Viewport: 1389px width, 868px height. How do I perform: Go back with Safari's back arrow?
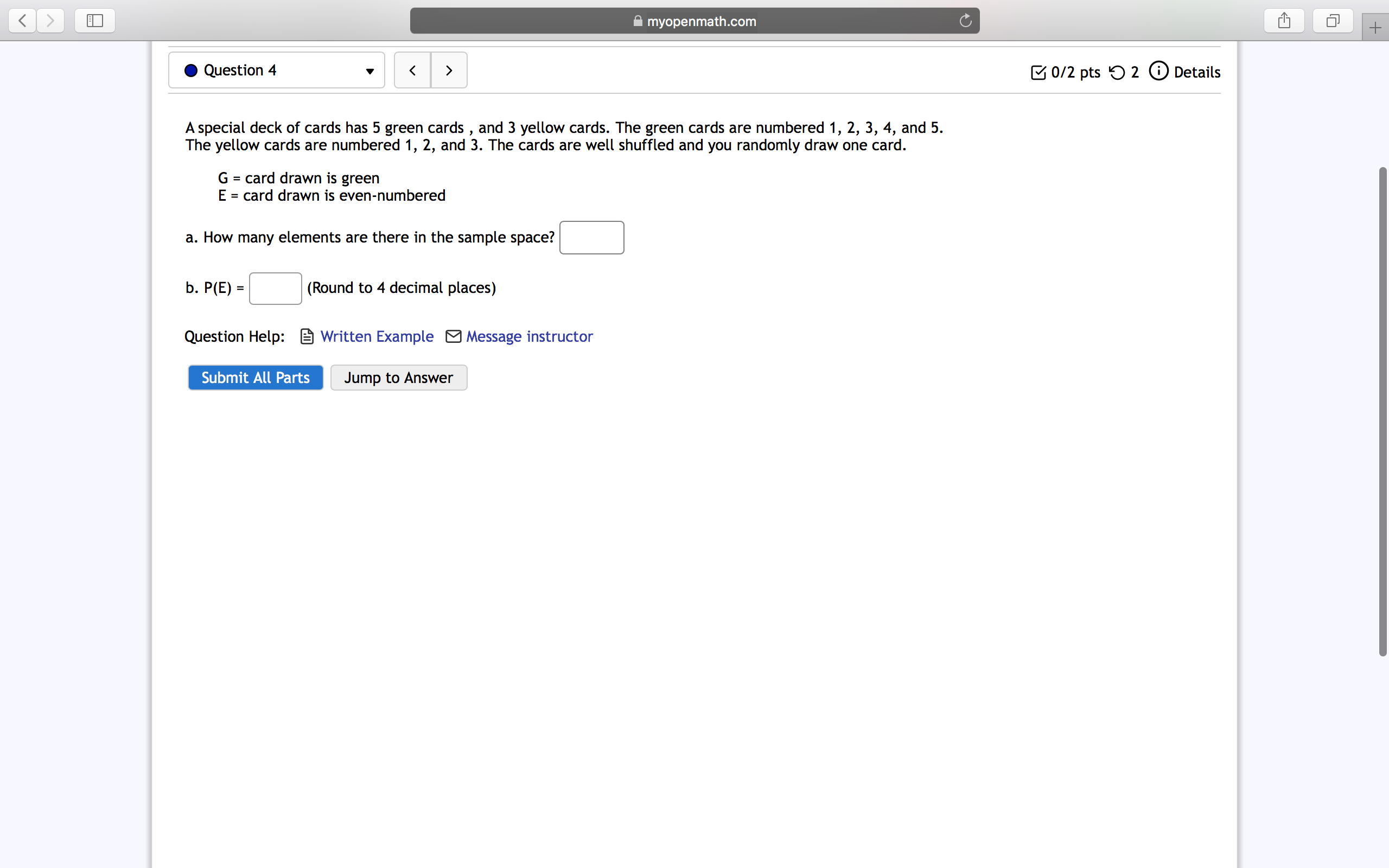click(x=22, y=21)
